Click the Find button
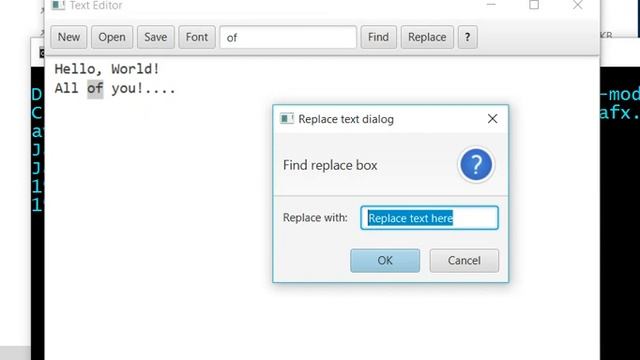 (x=378, y=37)
